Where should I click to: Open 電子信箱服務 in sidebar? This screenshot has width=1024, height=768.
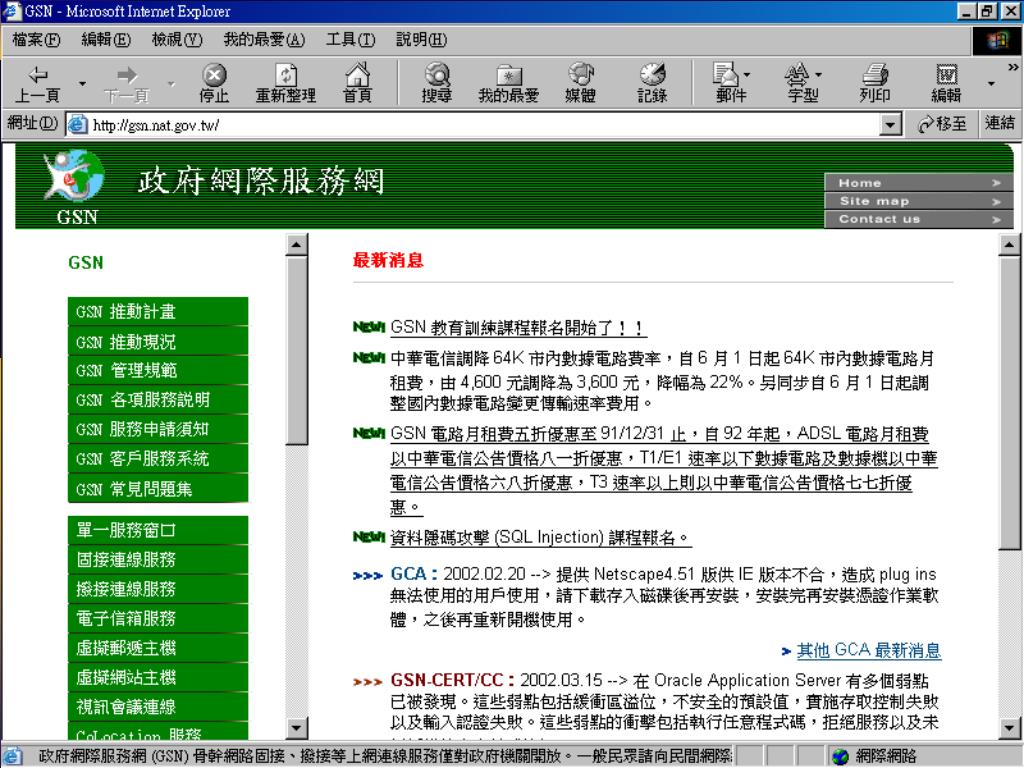coord(158,618)
